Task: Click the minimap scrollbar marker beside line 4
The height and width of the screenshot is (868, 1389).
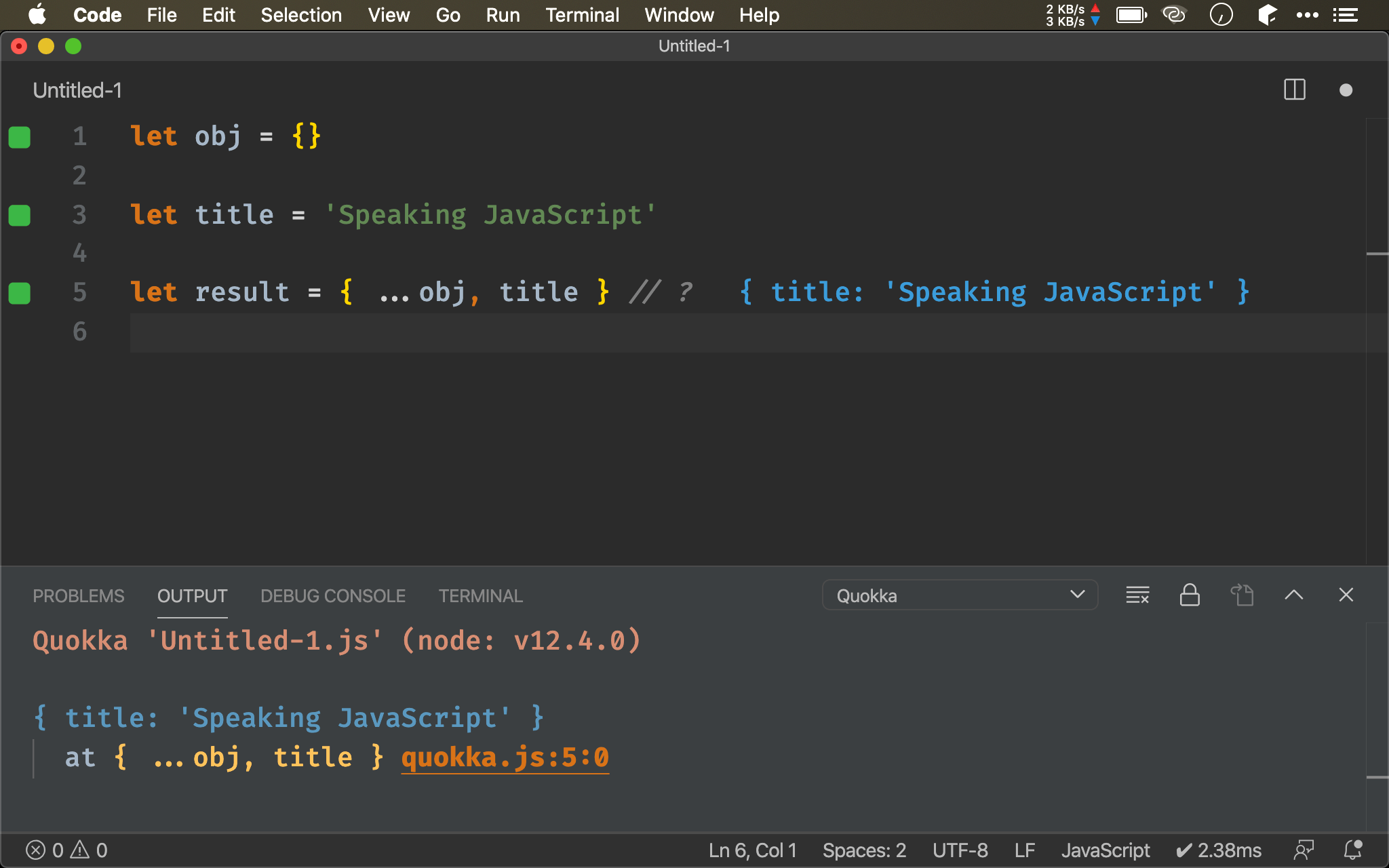Action: [x=1377, y=254]
